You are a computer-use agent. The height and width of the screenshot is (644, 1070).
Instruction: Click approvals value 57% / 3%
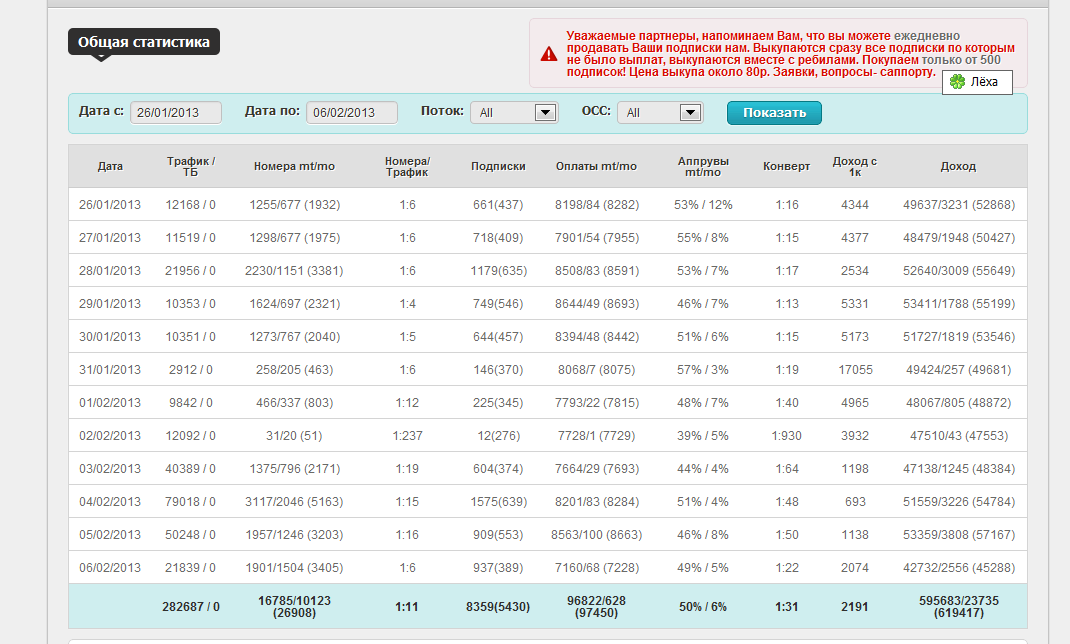[x=703, y=370]
